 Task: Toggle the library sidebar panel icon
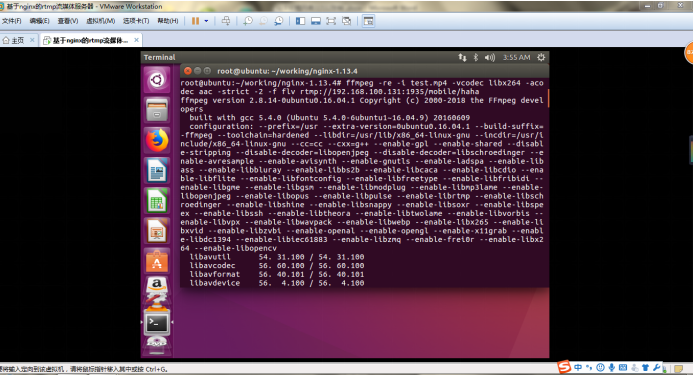coord(301,21)
